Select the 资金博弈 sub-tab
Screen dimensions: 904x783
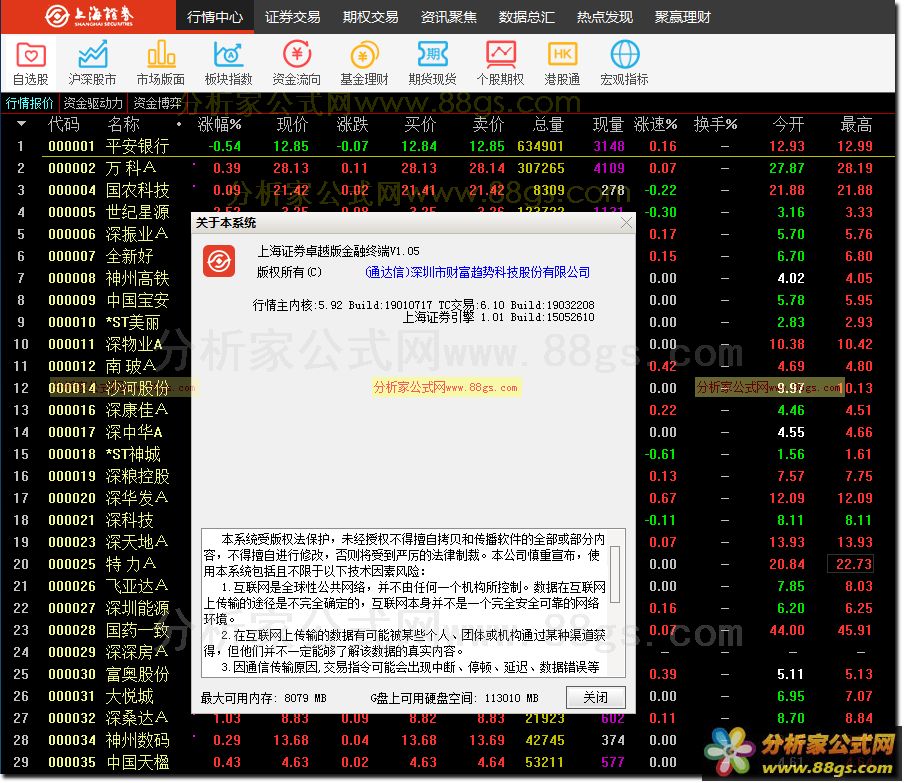click(x=157, y=103)
